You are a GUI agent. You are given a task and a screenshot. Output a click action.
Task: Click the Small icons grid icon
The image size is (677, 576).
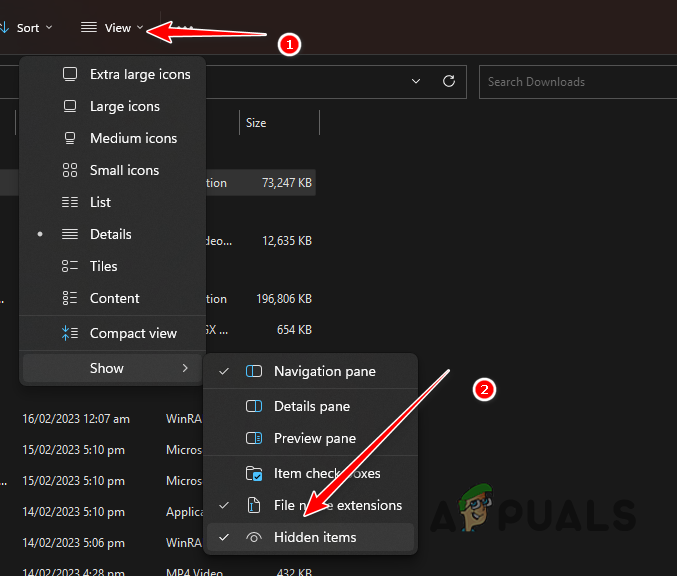[x=70, y=170]
